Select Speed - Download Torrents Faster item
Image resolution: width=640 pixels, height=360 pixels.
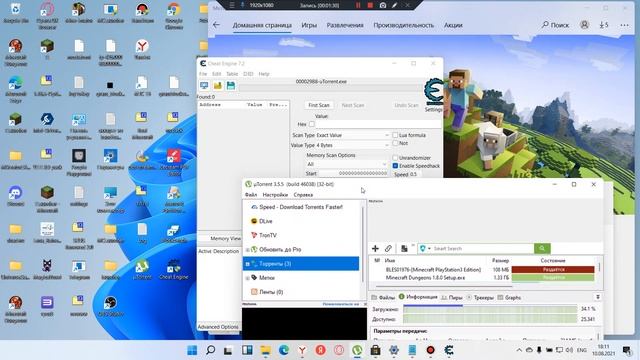(x=301, y=207)
